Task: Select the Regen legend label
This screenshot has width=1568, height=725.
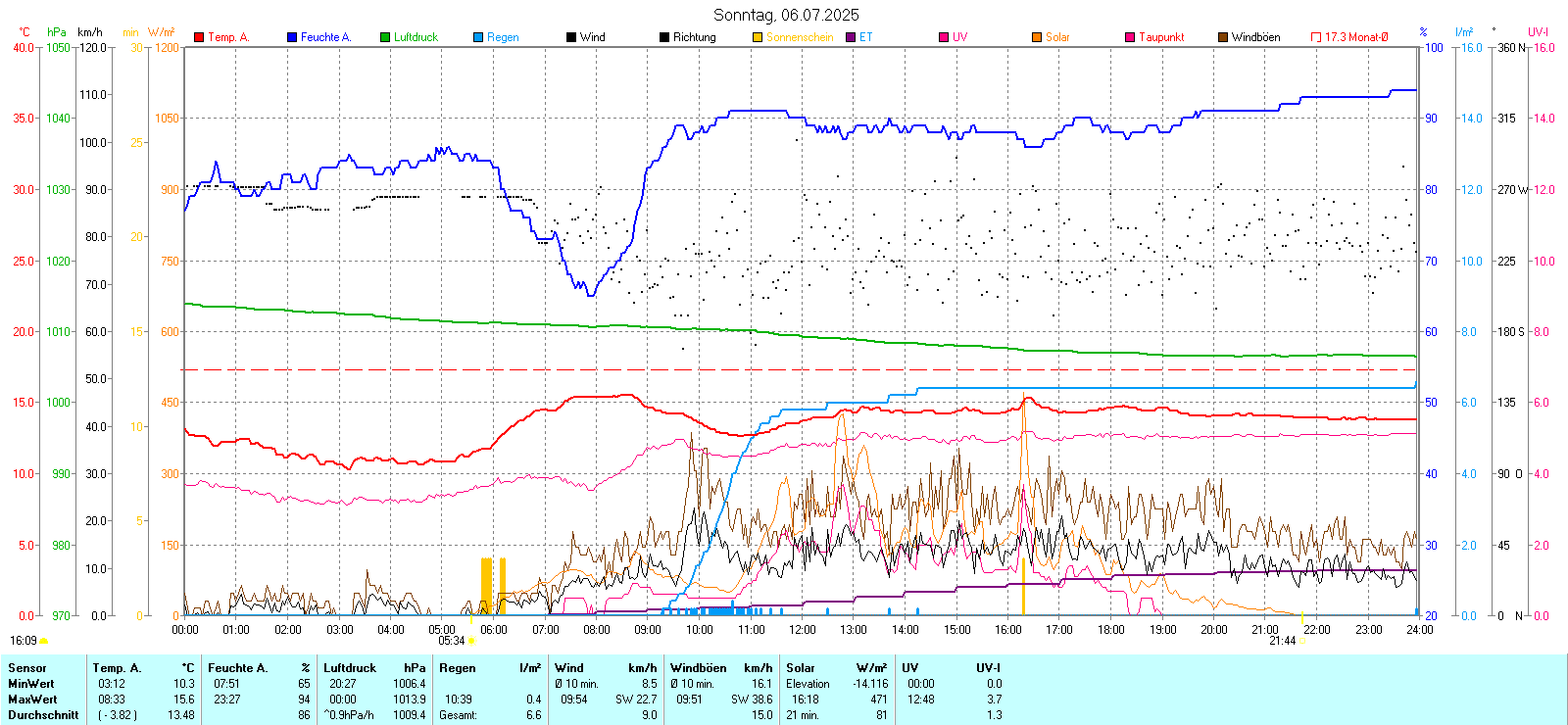Action: (x=503, y=37)
